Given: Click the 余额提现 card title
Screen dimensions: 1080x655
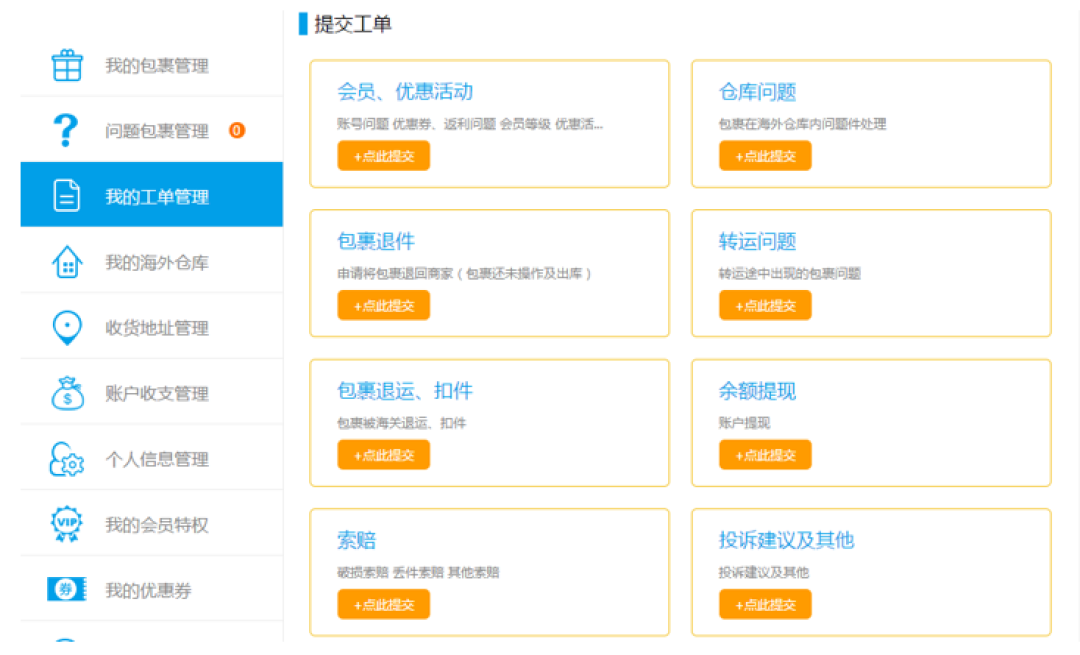Looking at the screenshot, I should point(758,391).
